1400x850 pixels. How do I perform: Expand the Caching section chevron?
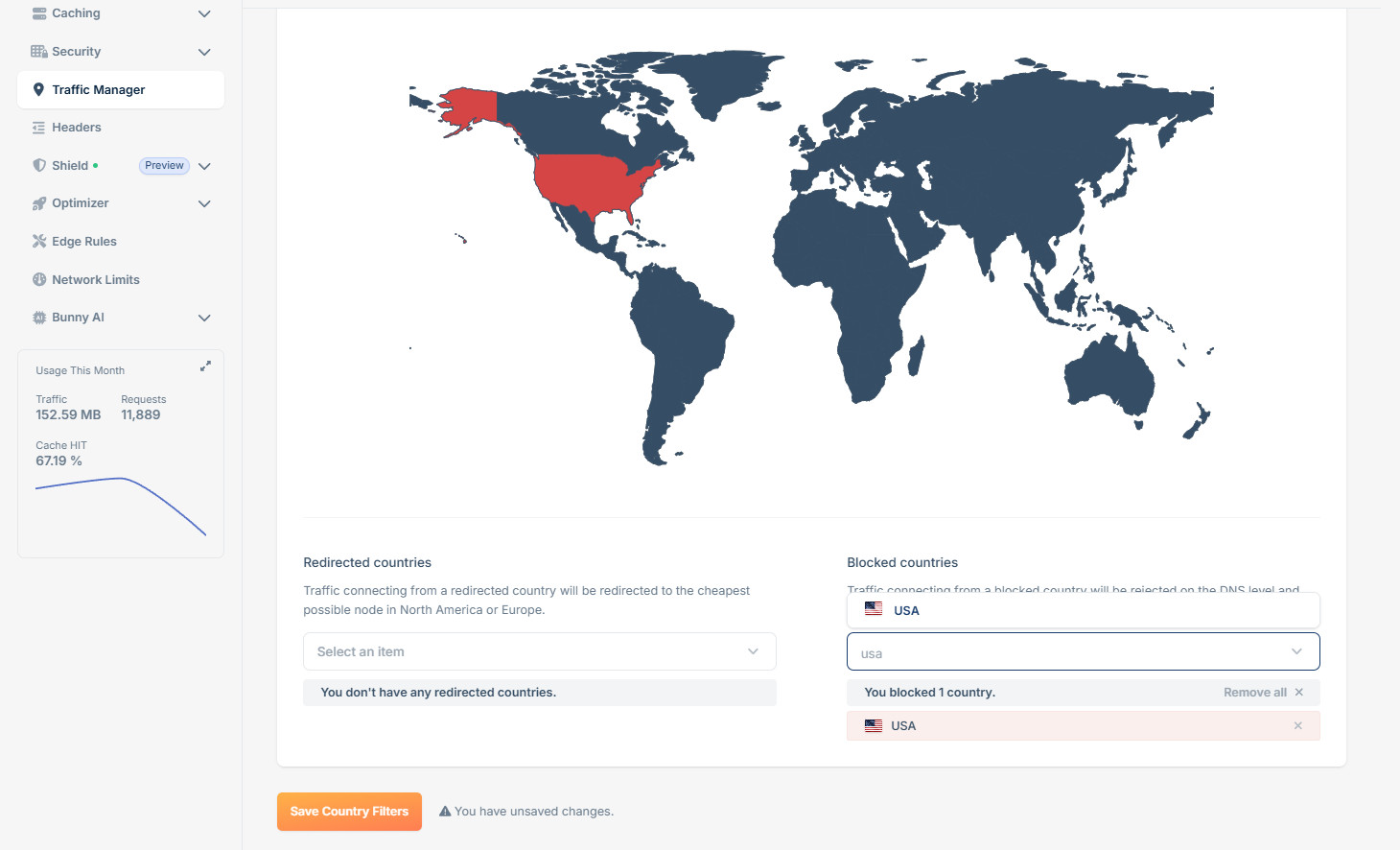[x=203, y=13]
